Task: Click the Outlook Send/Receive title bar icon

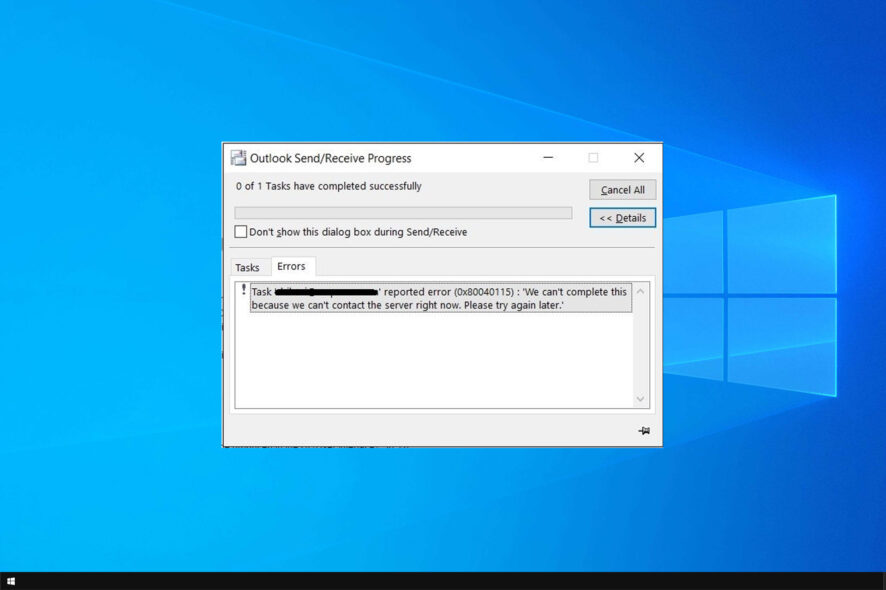Action: click(x=238, y=158)
